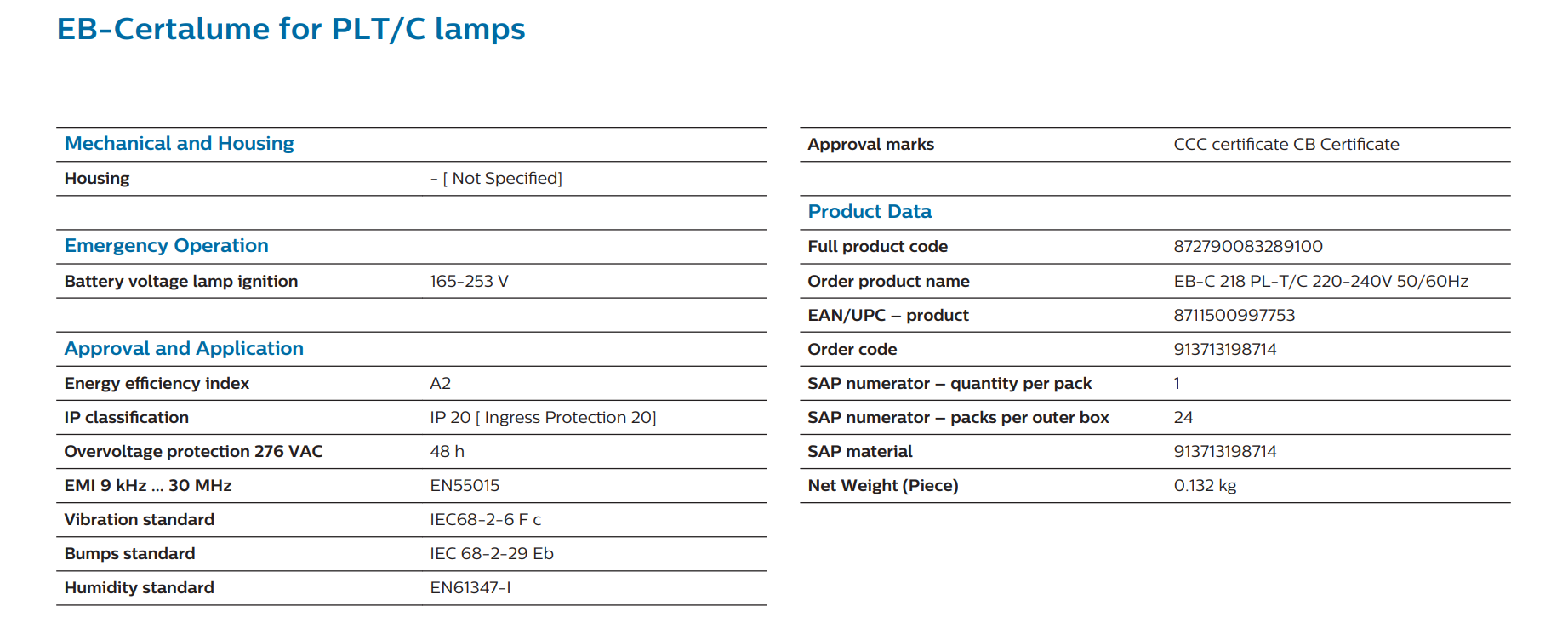This screenshot has width=1568, height=617.
Task: Click the Overvoltage protection 276 VAC label
Action: coord(194,452)
